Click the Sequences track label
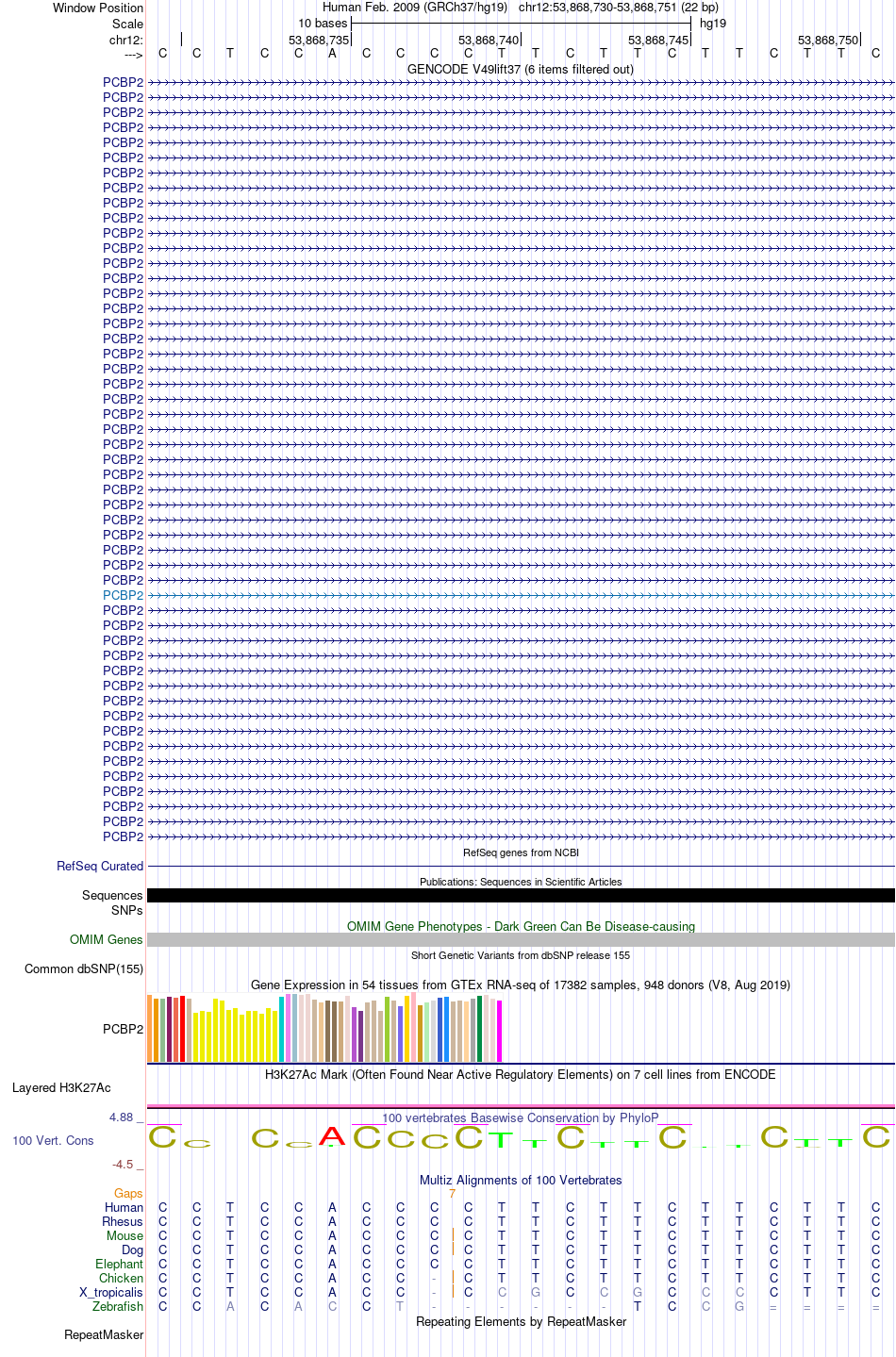 pyautogui.click(x=112, y=895)
